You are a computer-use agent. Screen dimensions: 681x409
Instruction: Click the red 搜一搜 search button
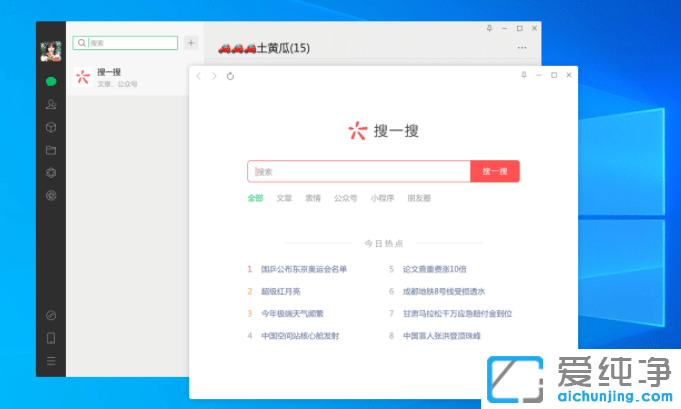tap(495, 172)
